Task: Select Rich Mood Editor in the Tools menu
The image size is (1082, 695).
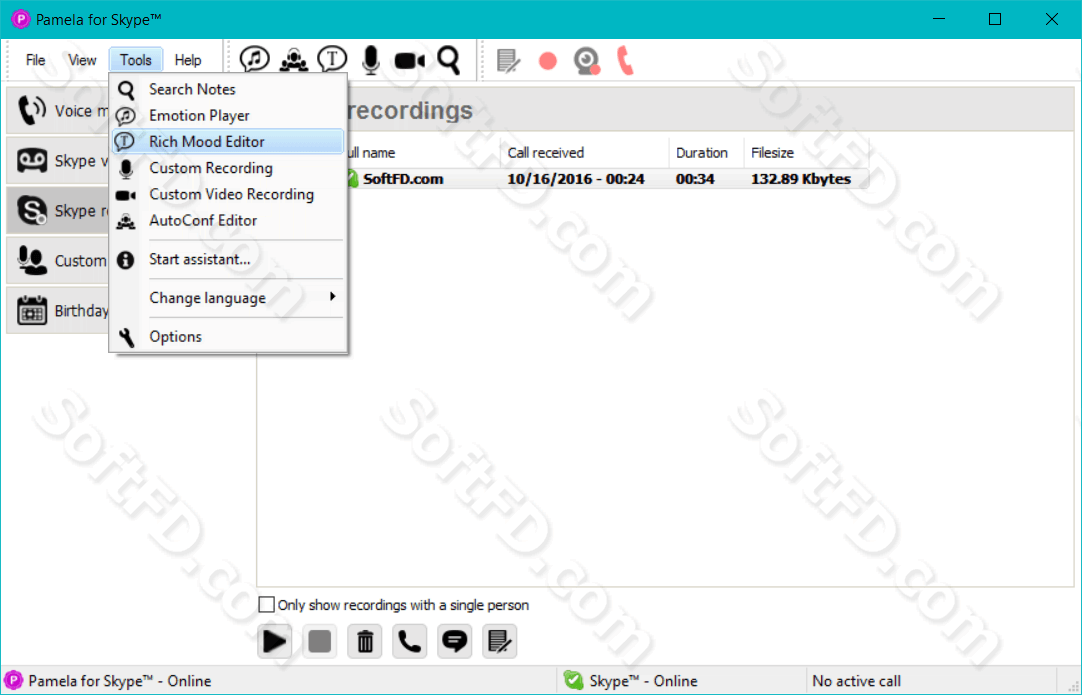Action: pyautogui.click(x=228, y=141)
